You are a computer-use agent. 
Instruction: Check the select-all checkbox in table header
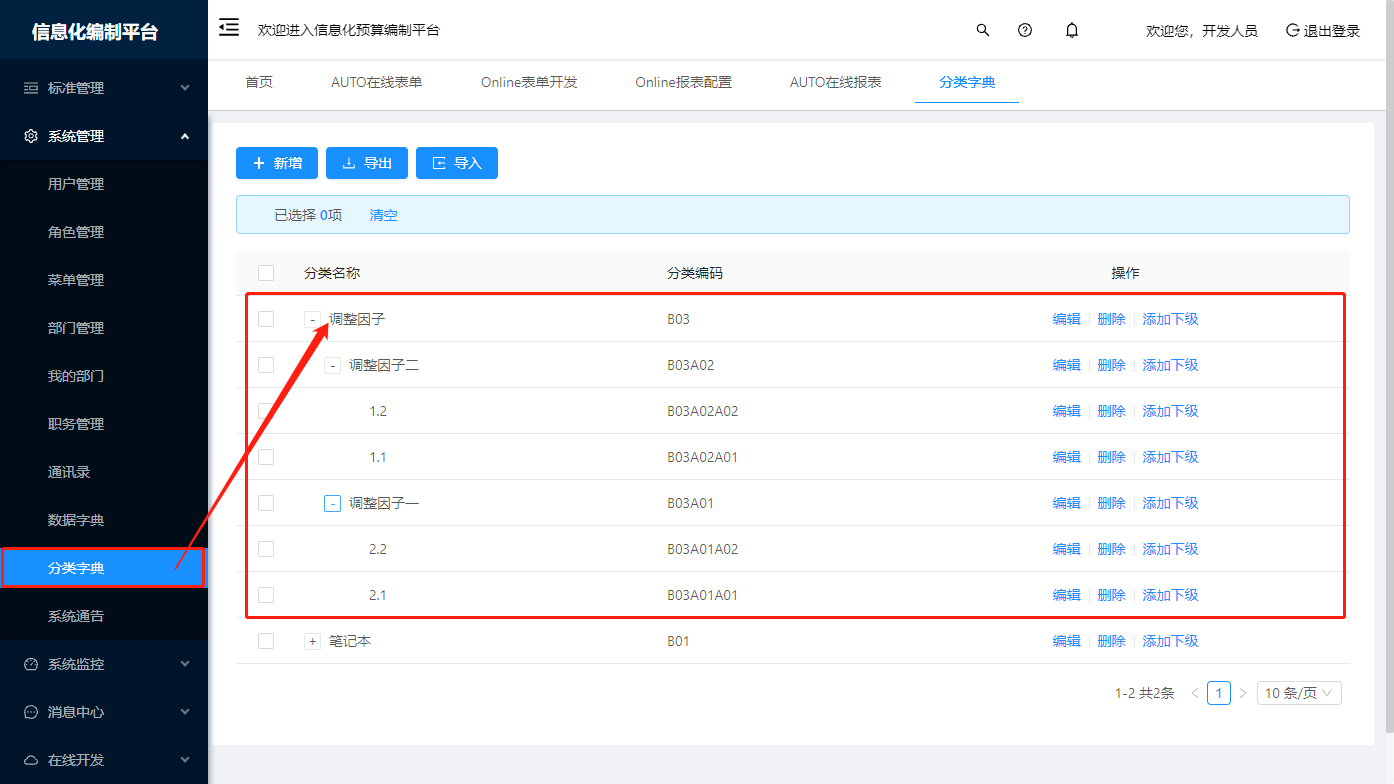pyautogui.click(x=266, y=272)
